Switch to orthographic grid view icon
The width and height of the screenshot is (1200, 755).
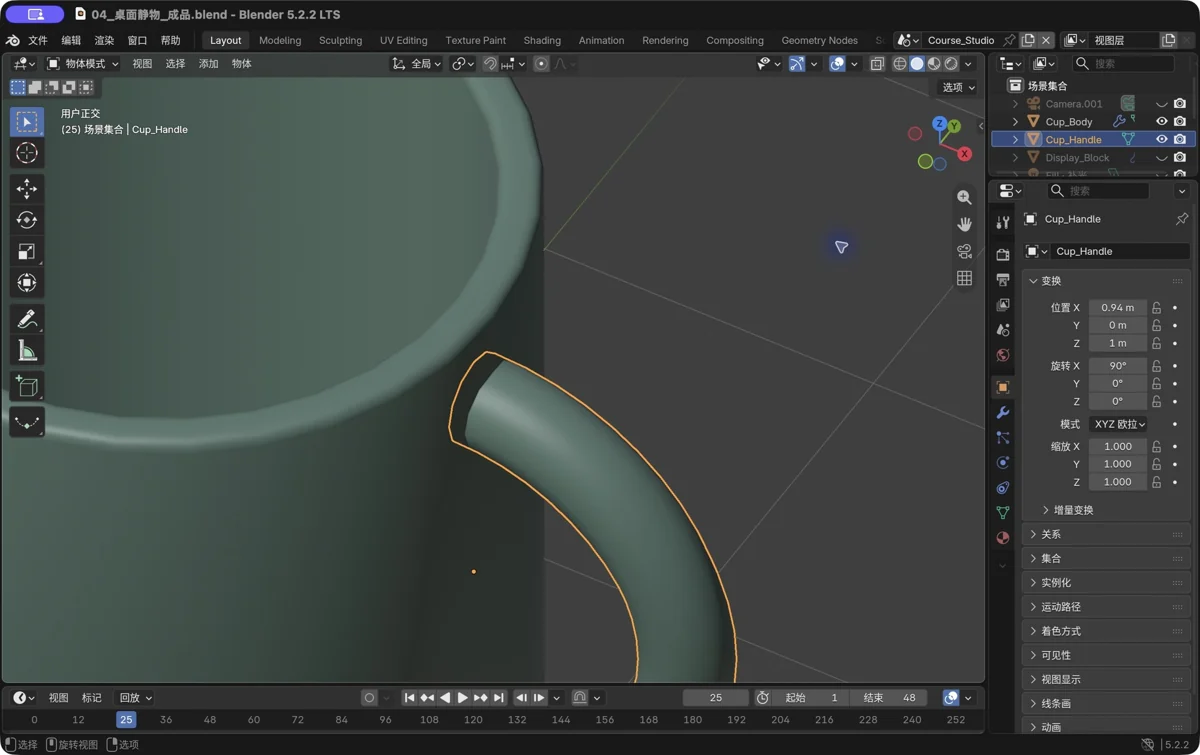(964, 278)
